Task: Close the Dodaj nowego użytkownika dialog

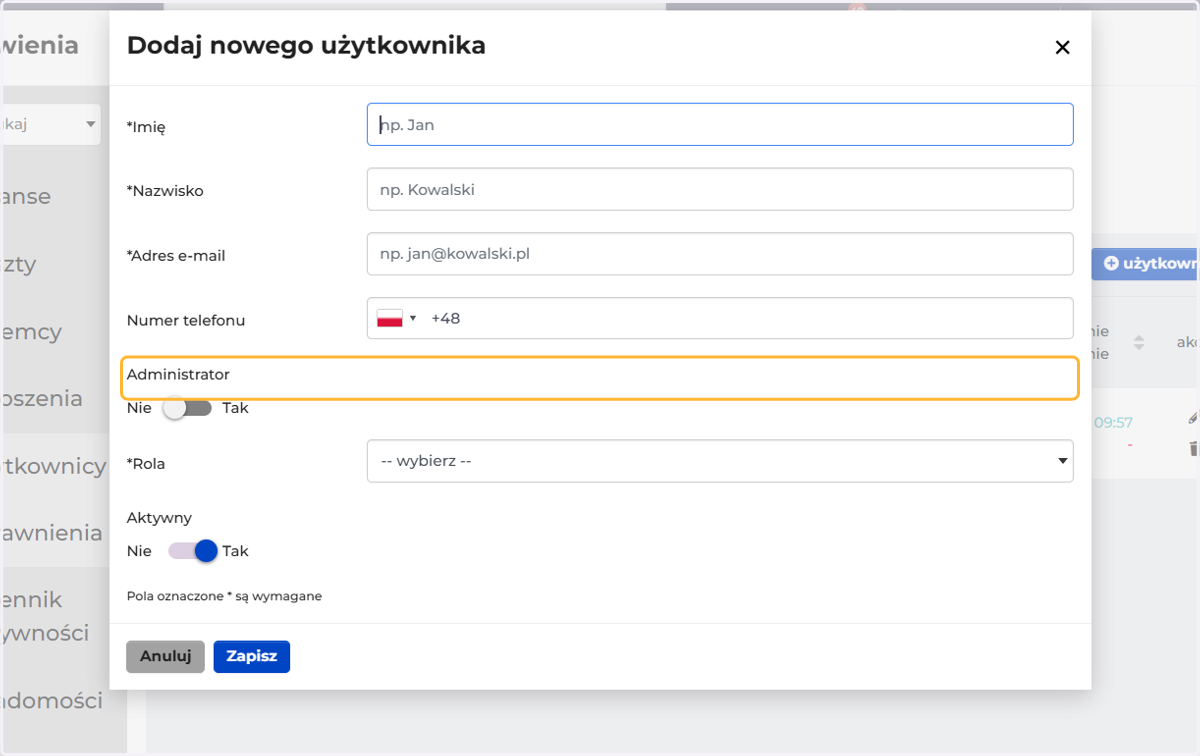Action: 1062,47
